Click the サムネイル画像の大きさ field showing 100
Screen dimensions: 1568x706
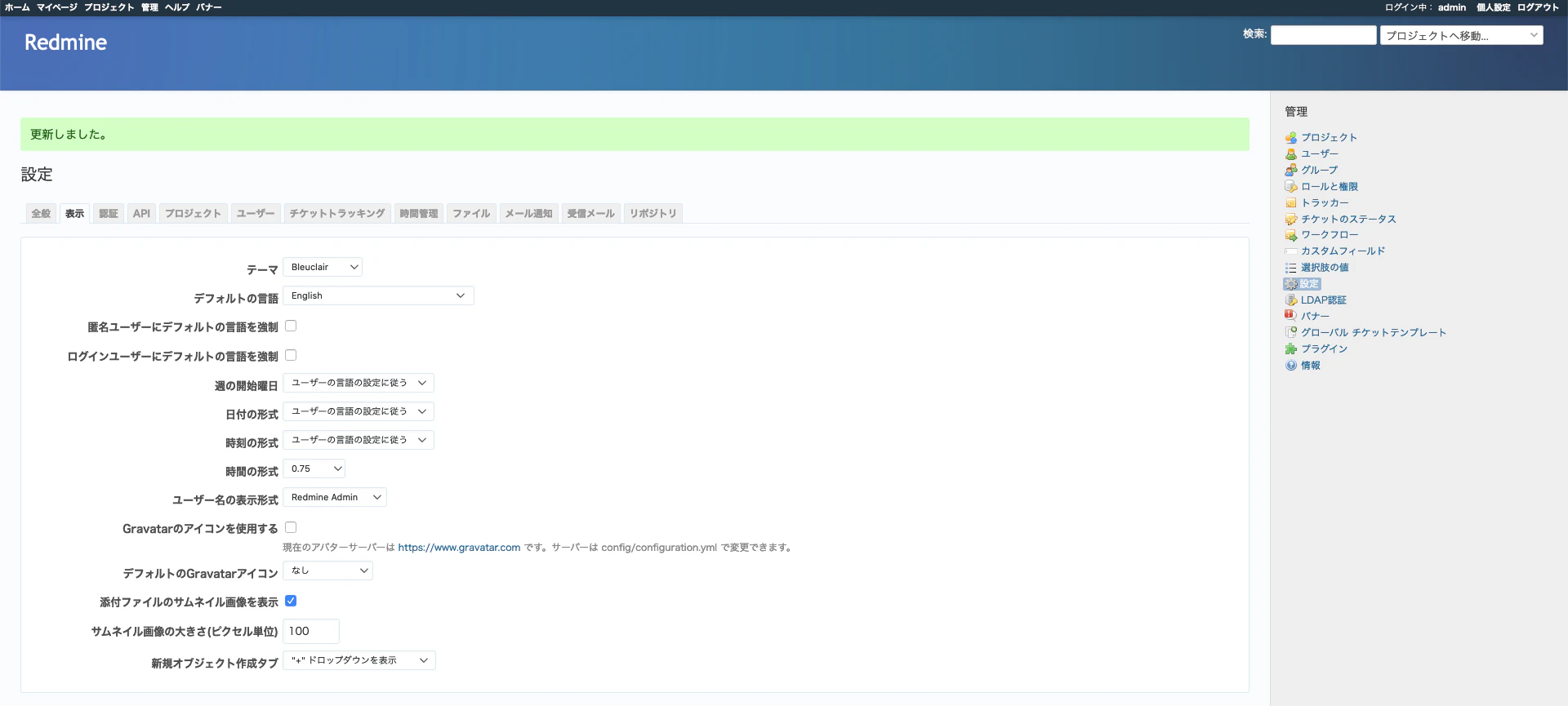pos(311,631)
